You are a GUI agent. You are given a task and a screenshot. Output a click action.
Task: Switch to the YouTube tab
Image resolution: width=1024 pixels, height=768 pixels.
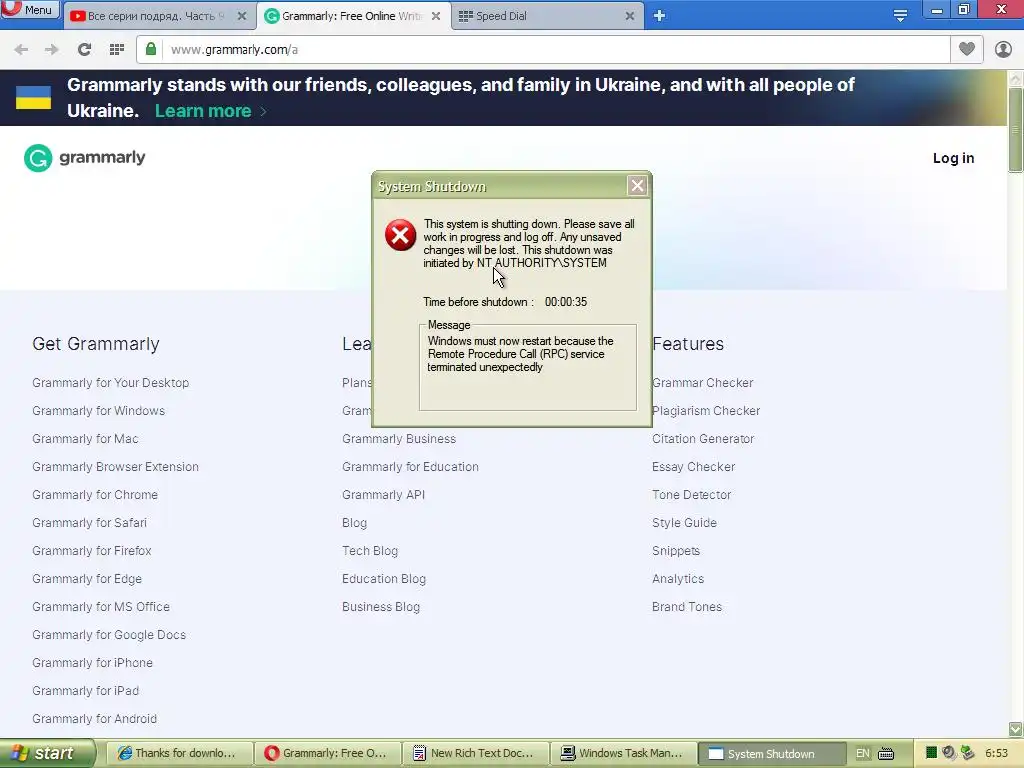pos(158,16)
